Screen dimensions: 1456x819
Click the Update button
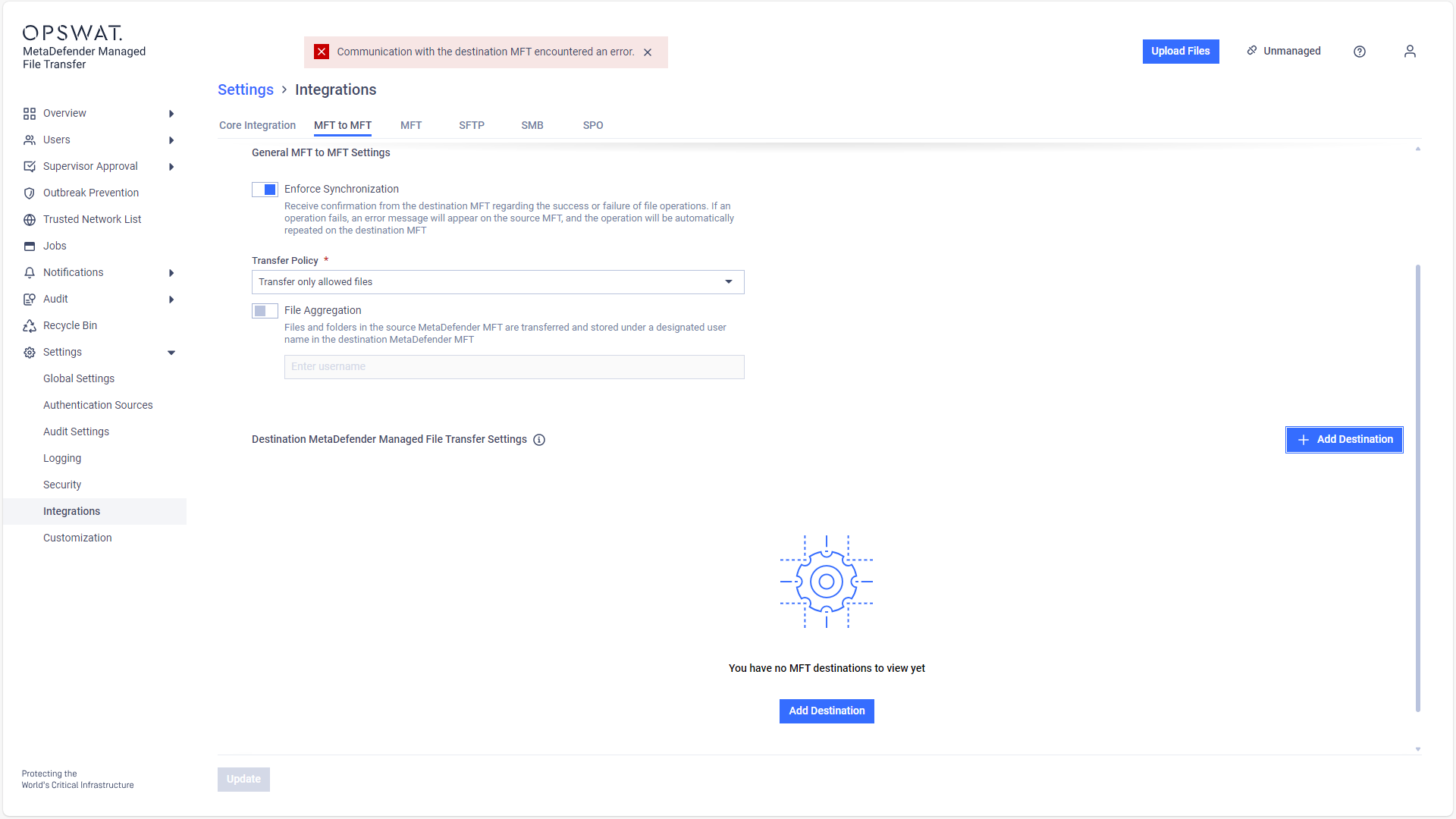click(243, 780)
